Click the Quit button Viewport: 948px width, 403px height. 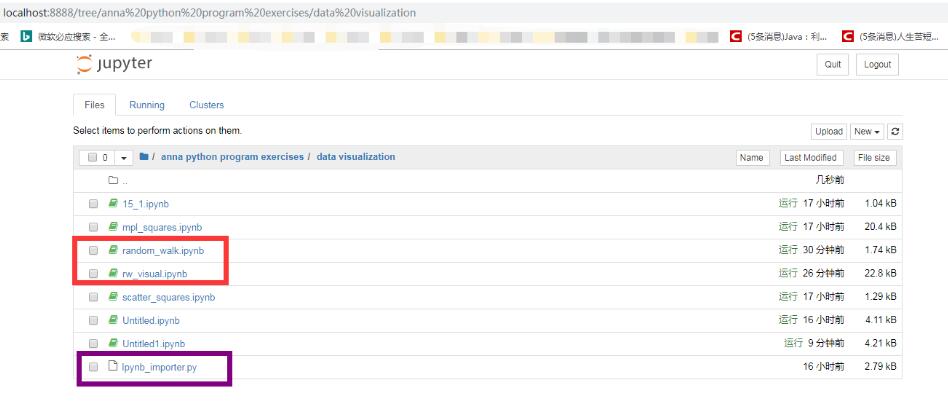pos(833,65)
